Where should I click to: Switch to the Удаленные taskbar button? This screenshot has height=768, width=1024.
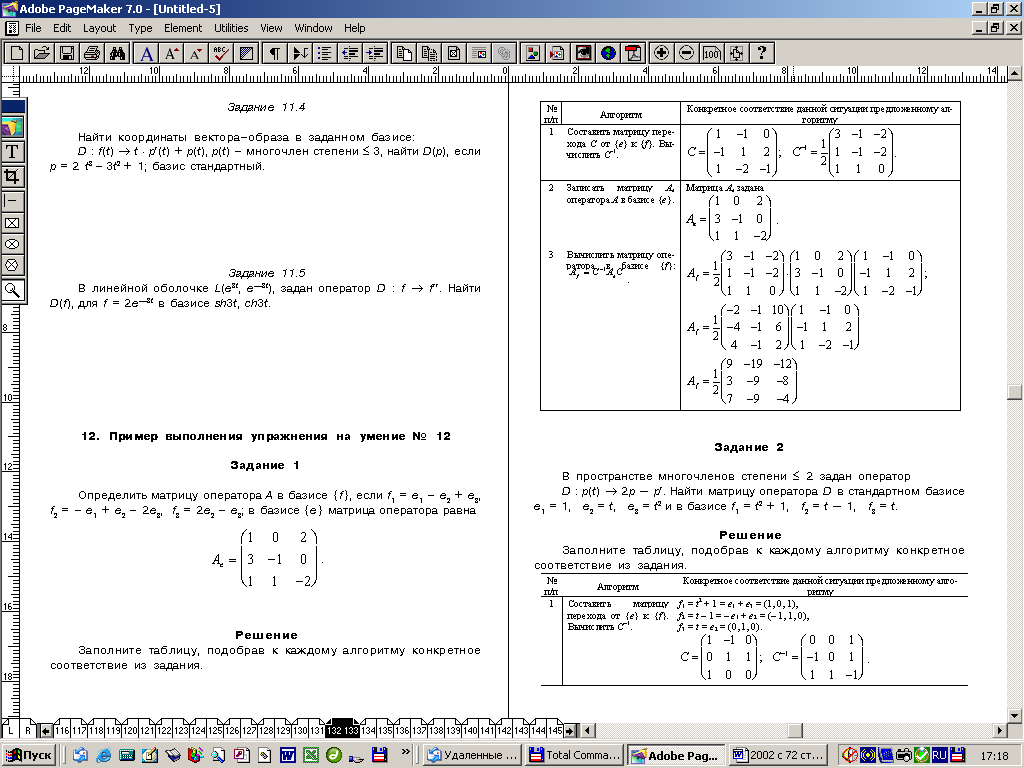point(473,755)
